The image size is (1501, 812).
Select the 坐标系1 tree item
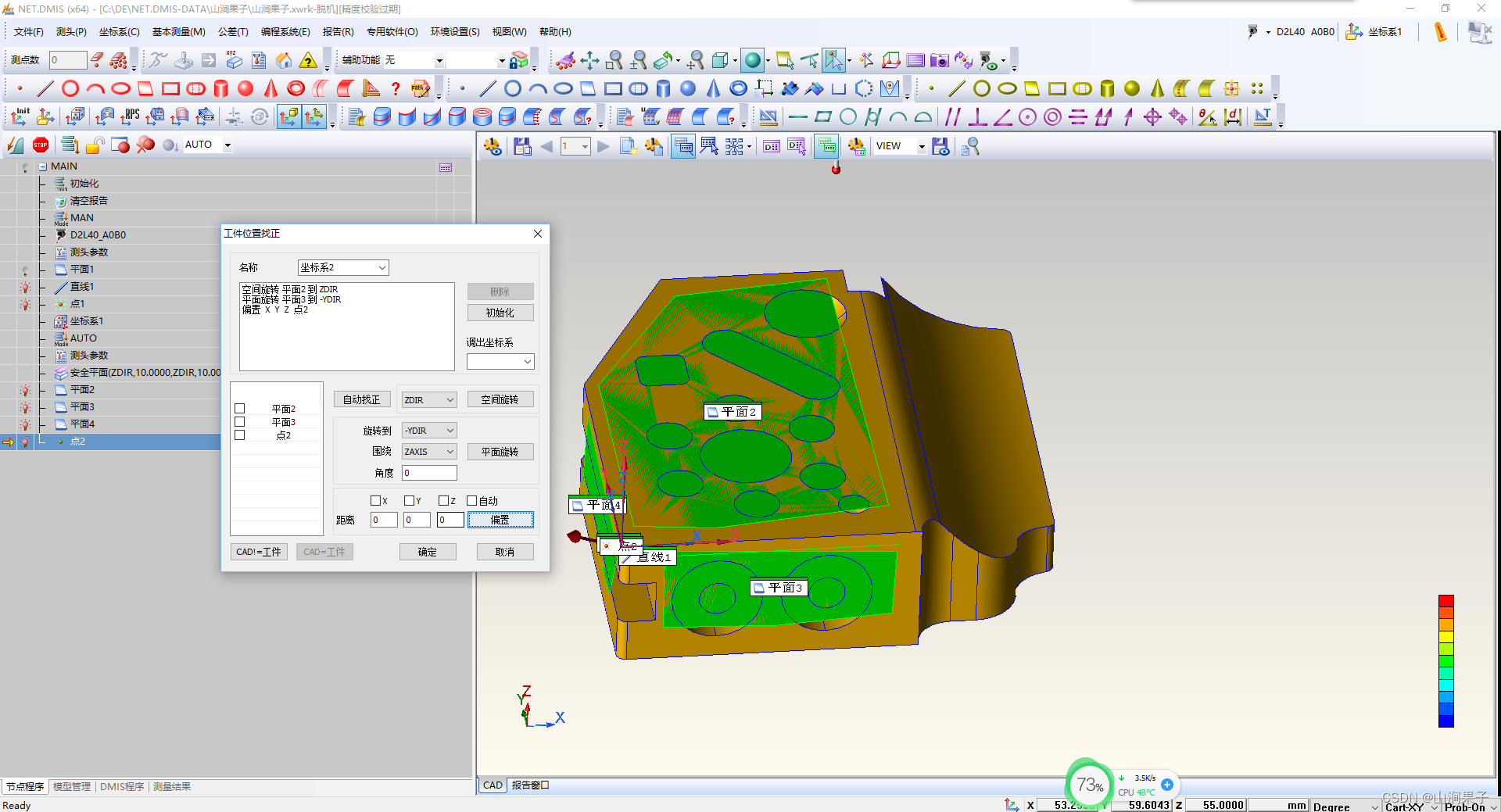(x=87, y=321)
